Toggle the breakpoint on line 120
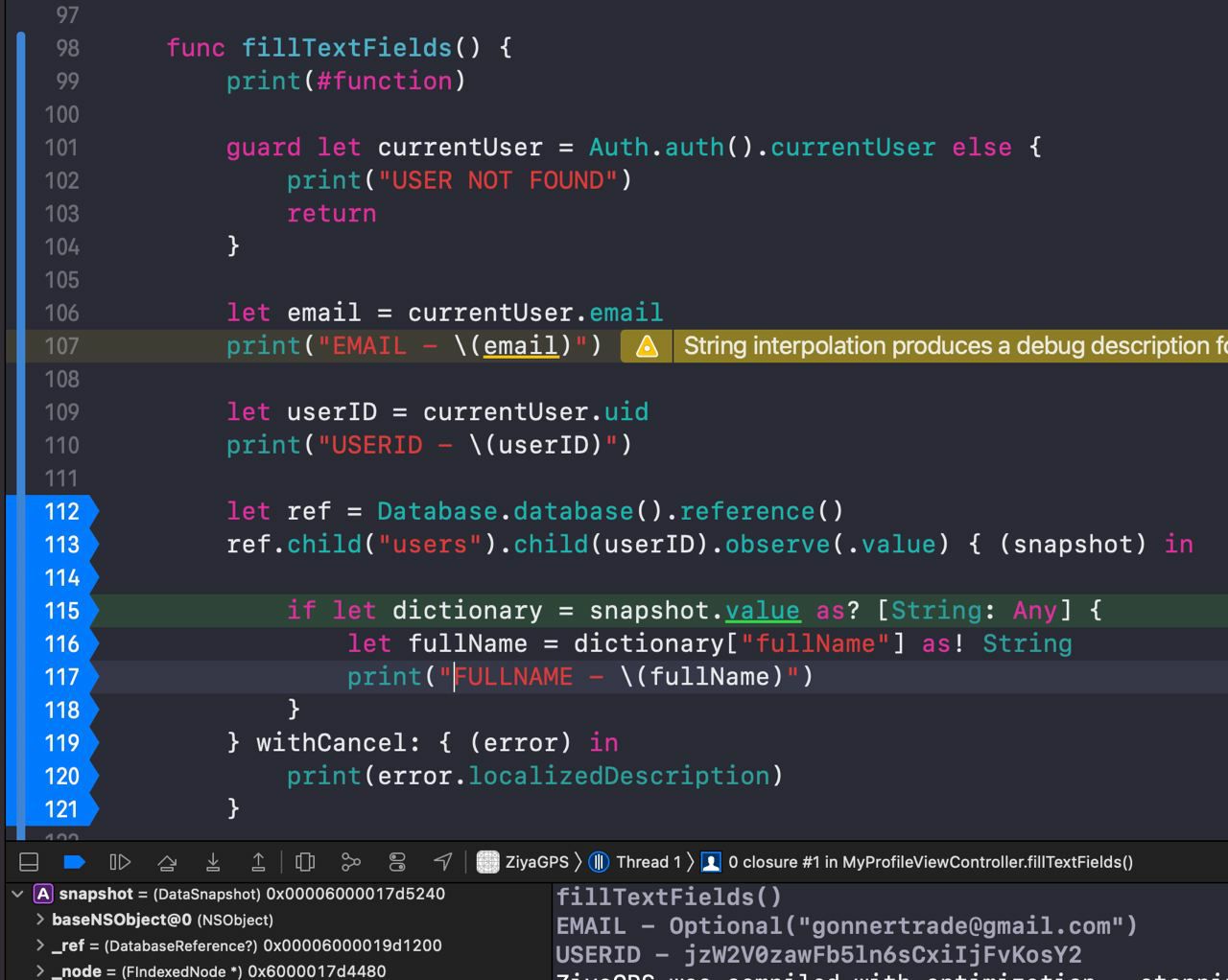1228x980 pixels. [x=52, y=776]
